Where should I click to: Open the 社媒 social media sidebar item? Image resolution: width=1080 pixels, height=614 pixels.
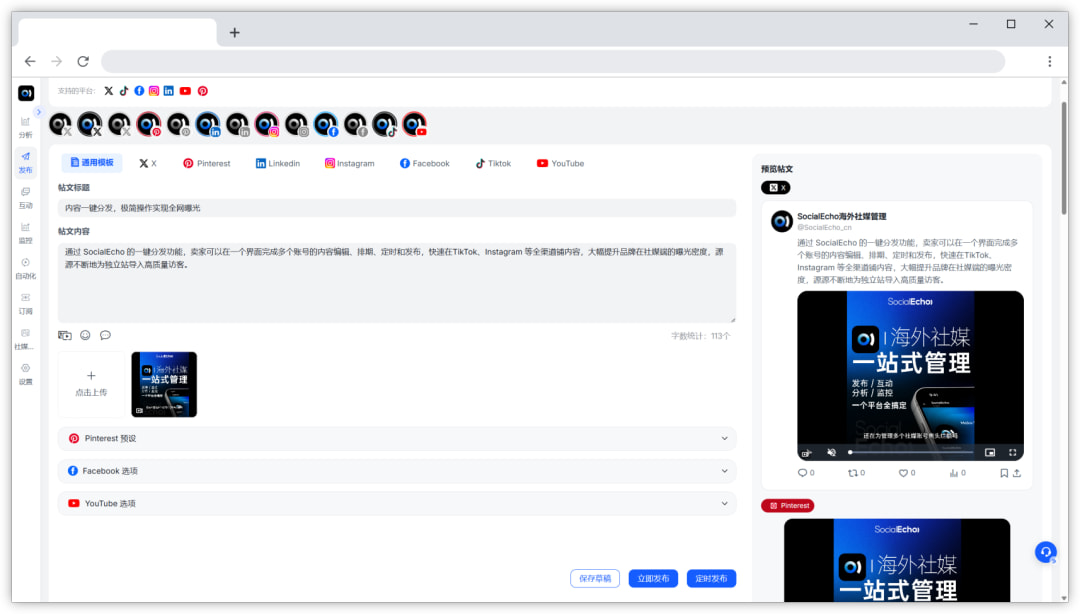click(25, 338)
